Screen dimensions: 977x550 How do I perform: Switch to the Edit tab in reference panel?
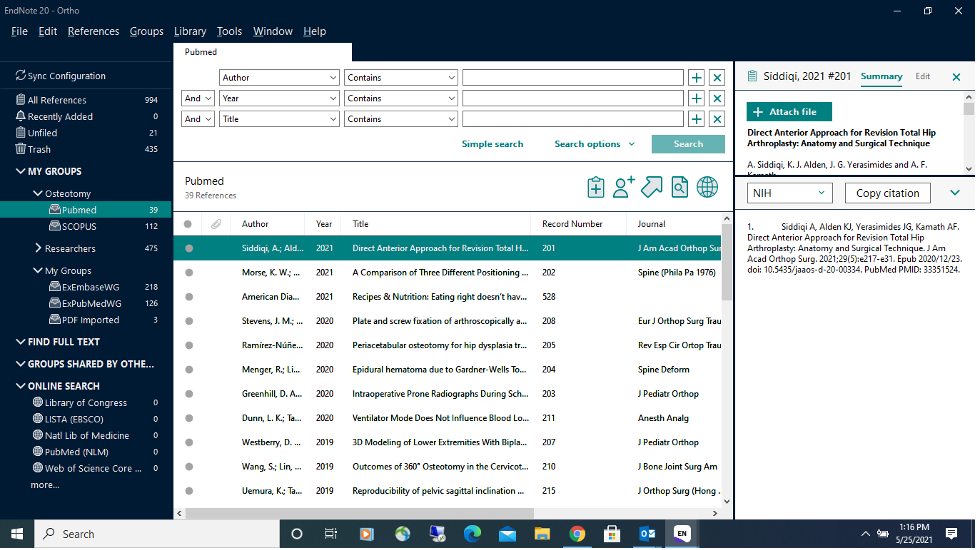tap(922, 77)
